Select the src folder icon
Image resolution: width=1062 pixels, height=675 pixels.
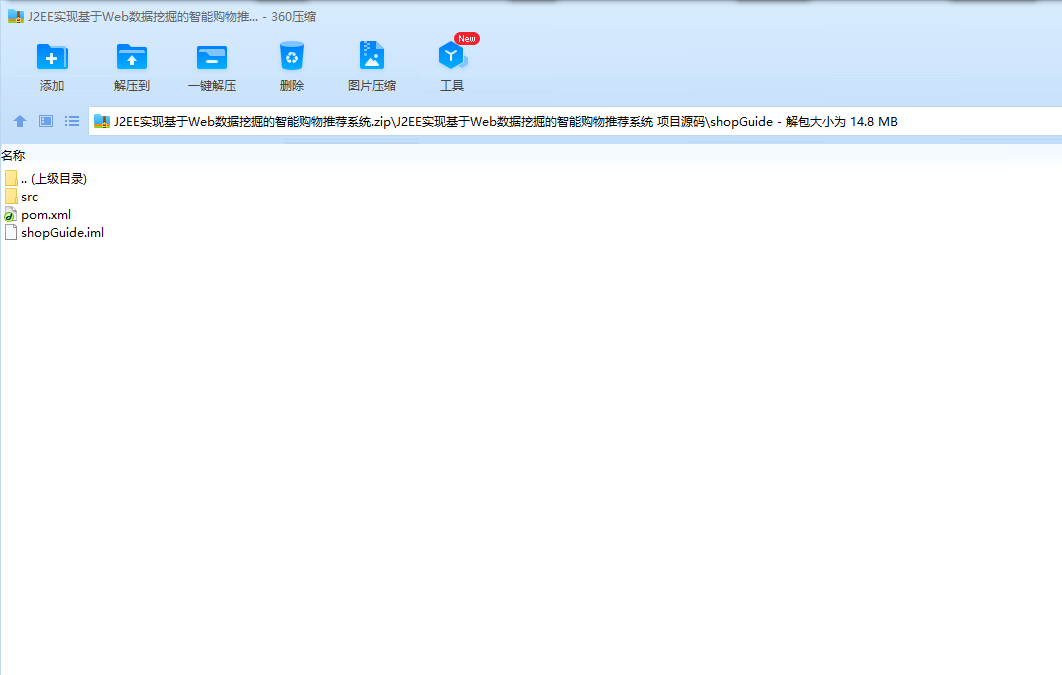click(11, 196)
